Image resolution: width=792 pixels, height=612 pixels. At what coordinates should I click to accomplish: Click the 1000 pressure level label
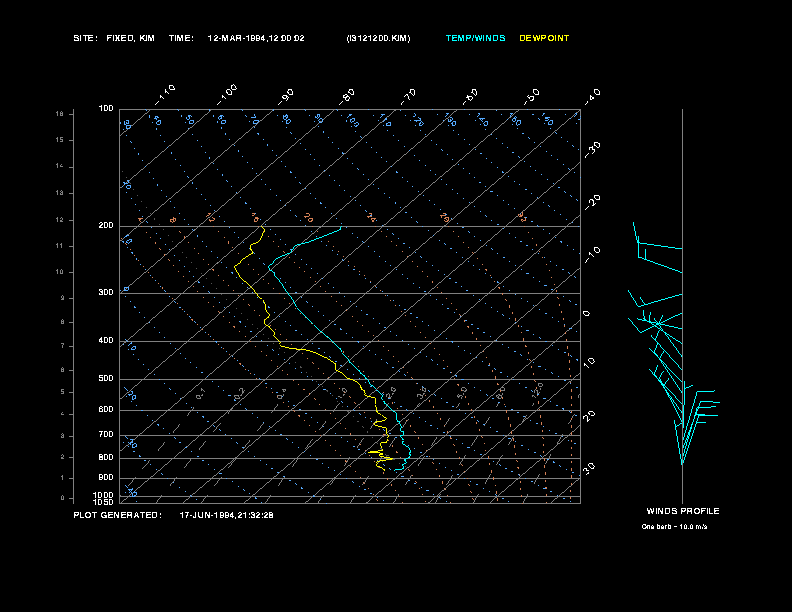(104, 495)
